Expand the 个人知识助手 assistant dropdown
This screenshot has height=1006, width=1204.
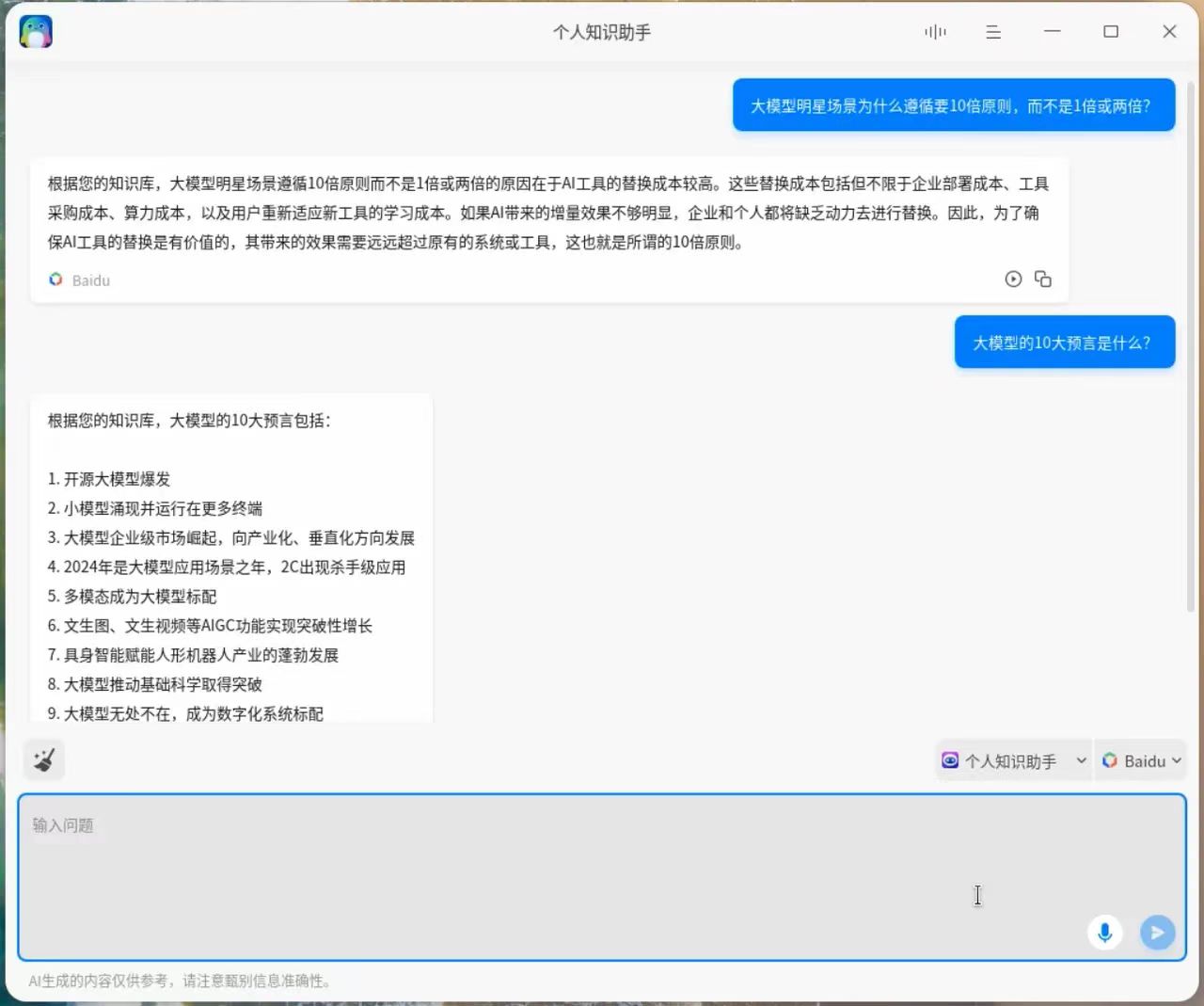click(1014, 760)
